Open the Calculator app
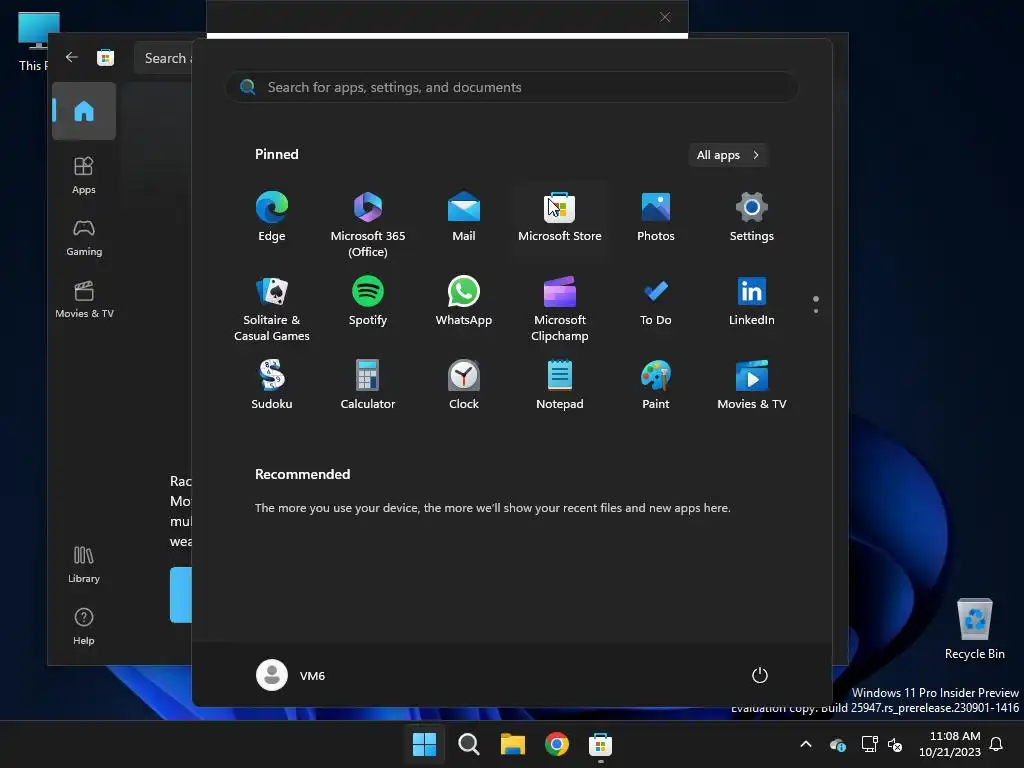 [x=368, y=385]
